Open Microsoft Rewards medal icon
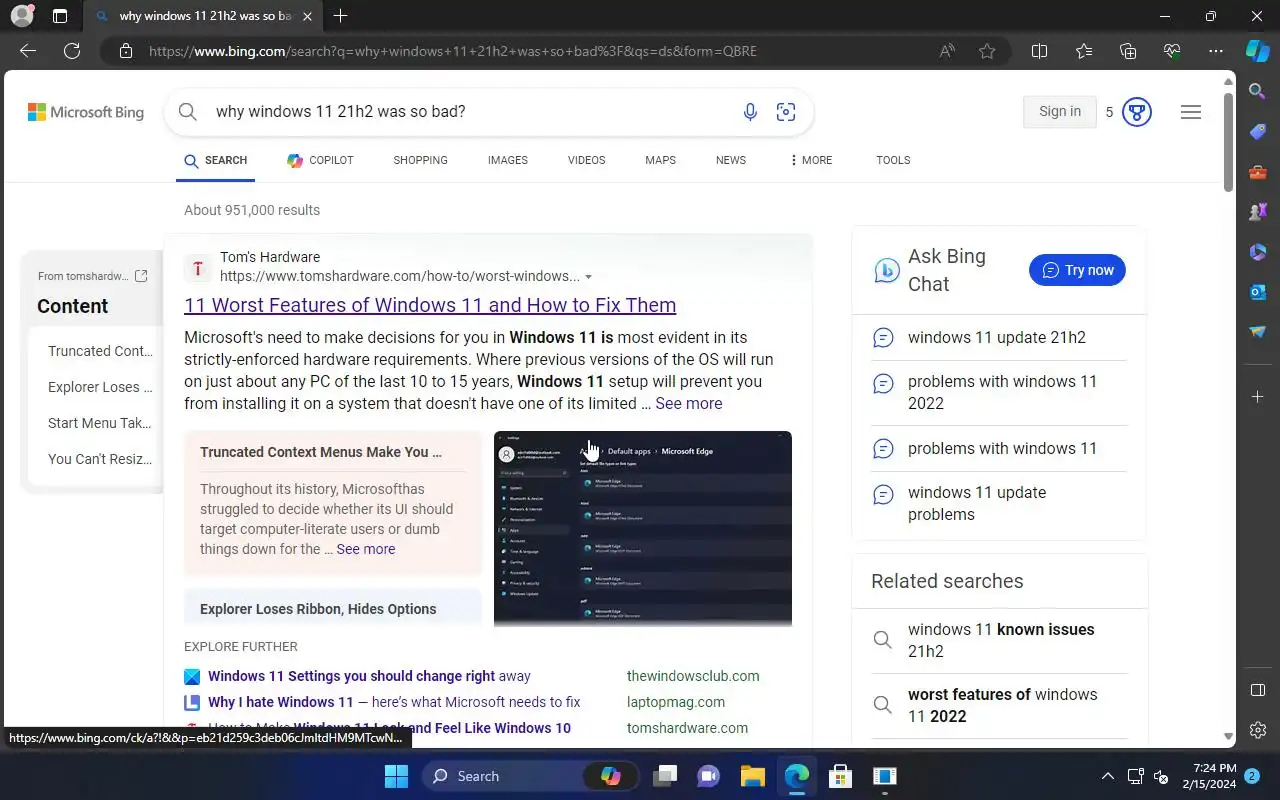1280x800 pixels. tap(1136, 112)
